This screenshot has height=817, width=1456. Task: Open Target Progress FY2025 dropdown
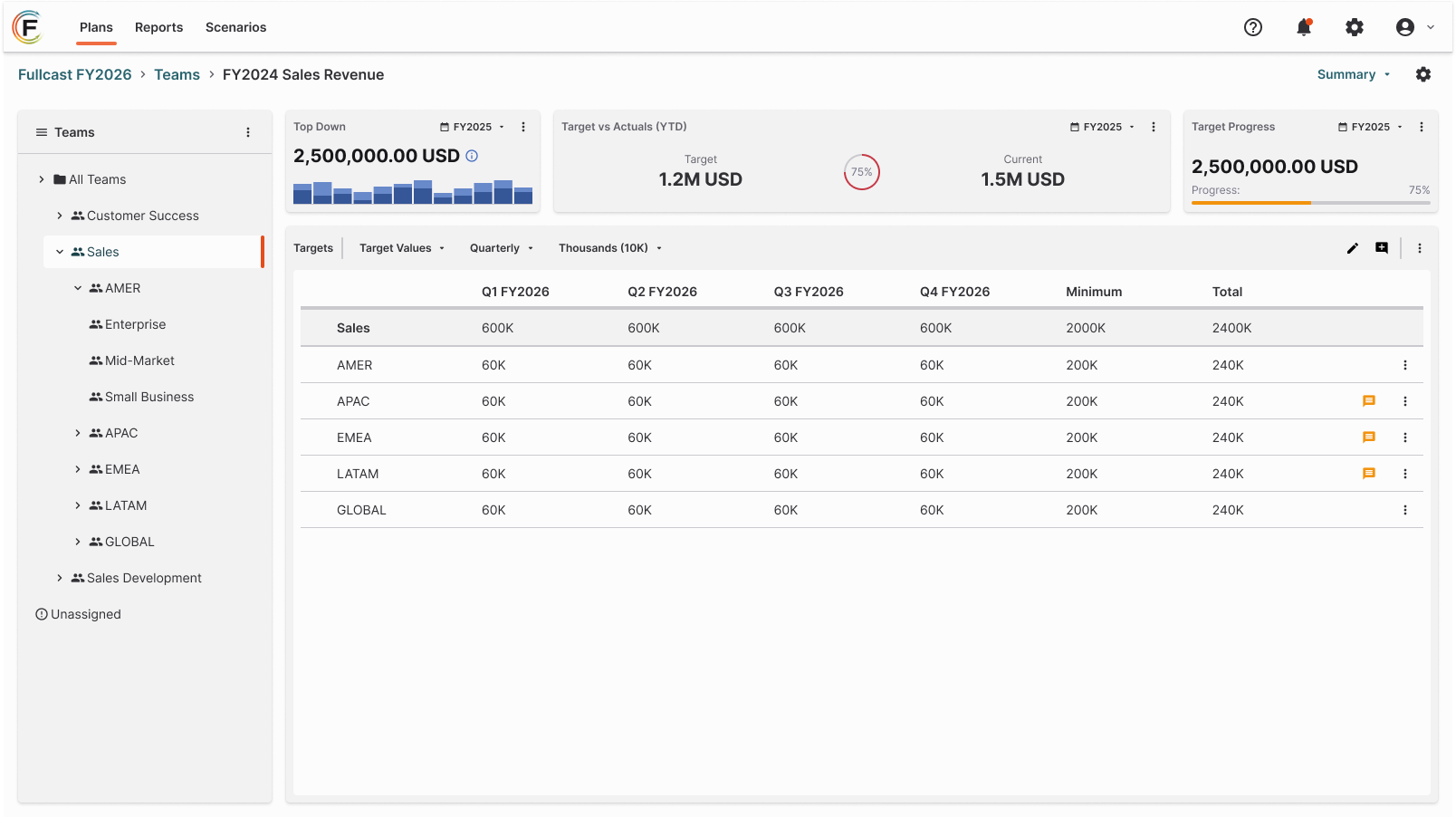tap(1370, 127)
